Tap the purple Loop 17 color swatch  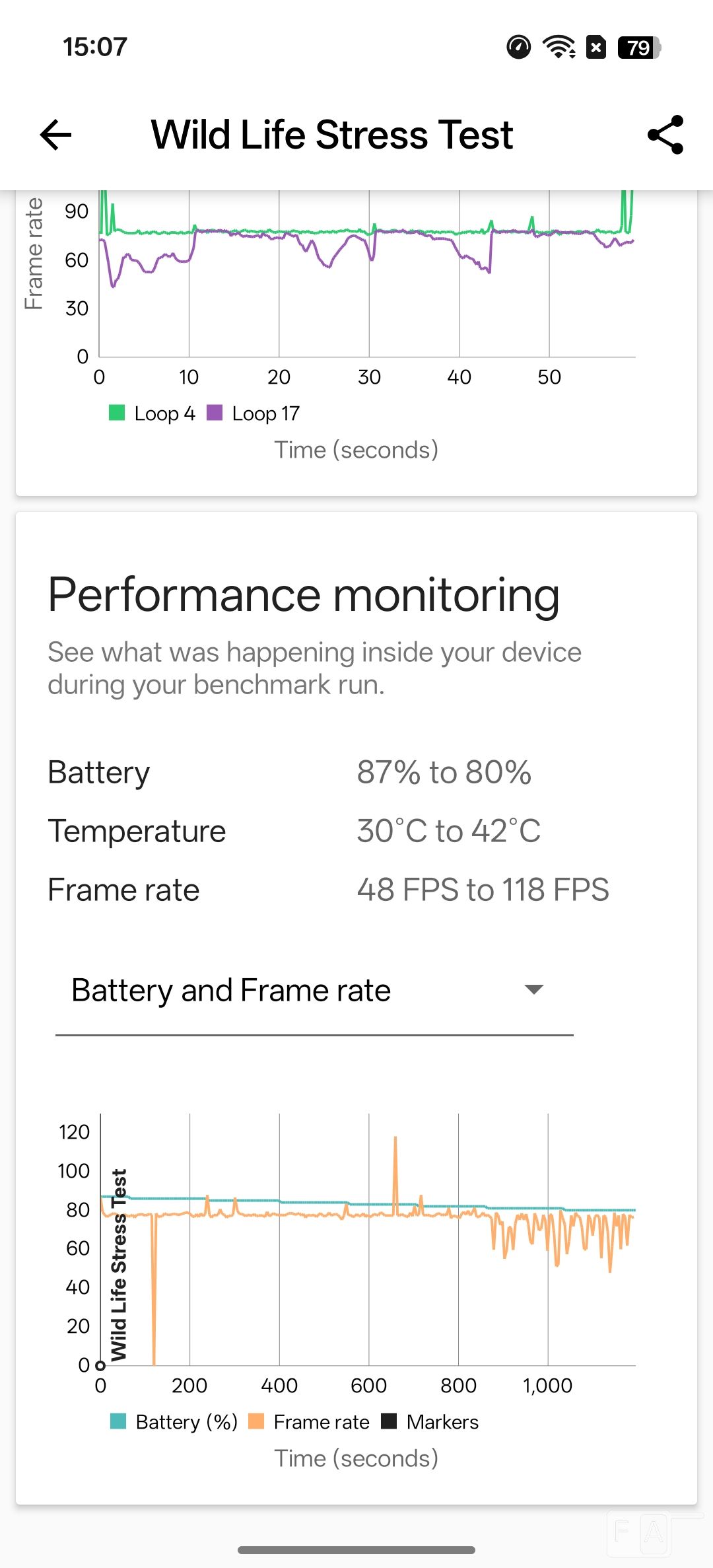(215, 413)
